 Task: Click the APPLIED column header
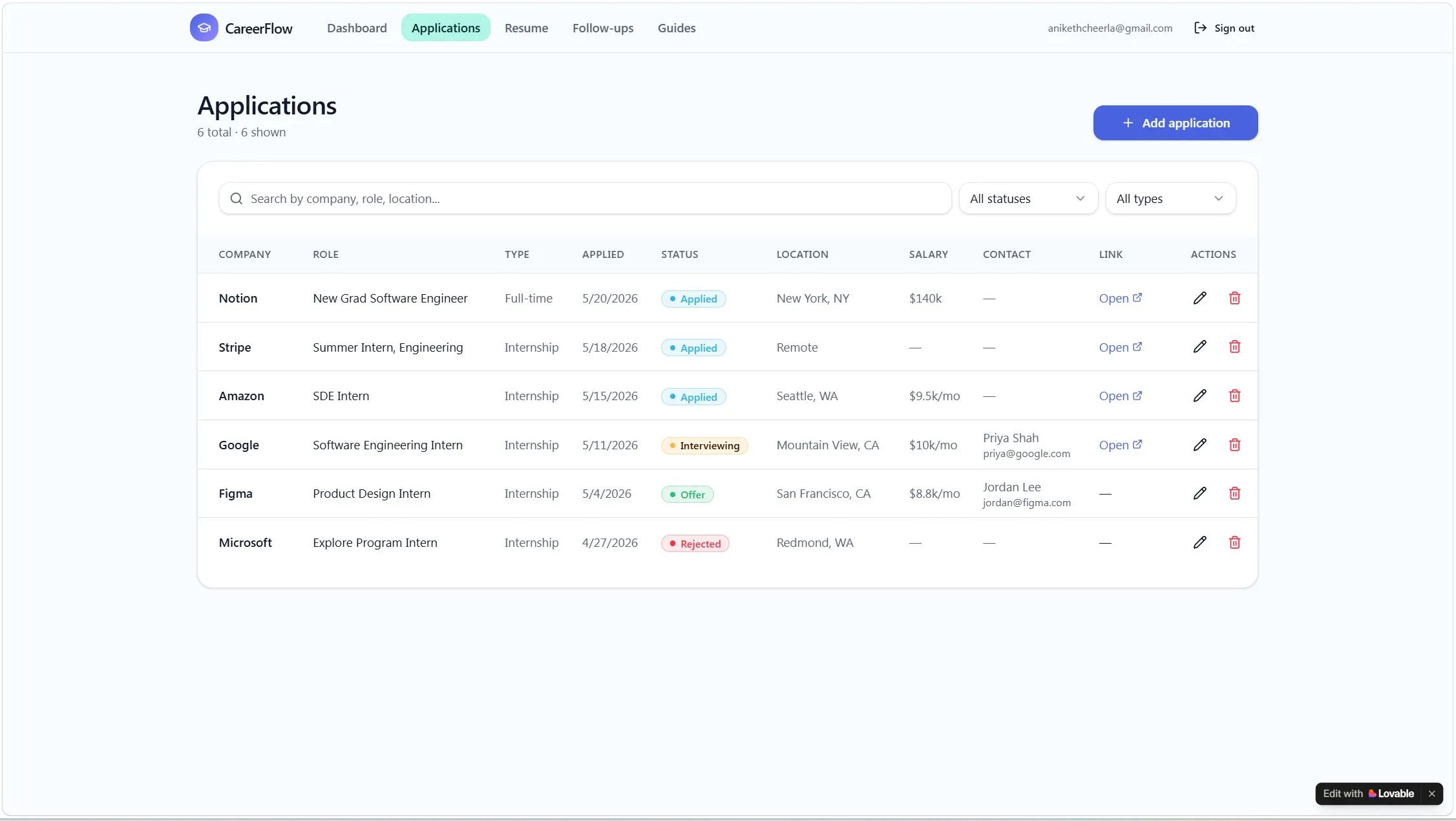coord(602,254)
